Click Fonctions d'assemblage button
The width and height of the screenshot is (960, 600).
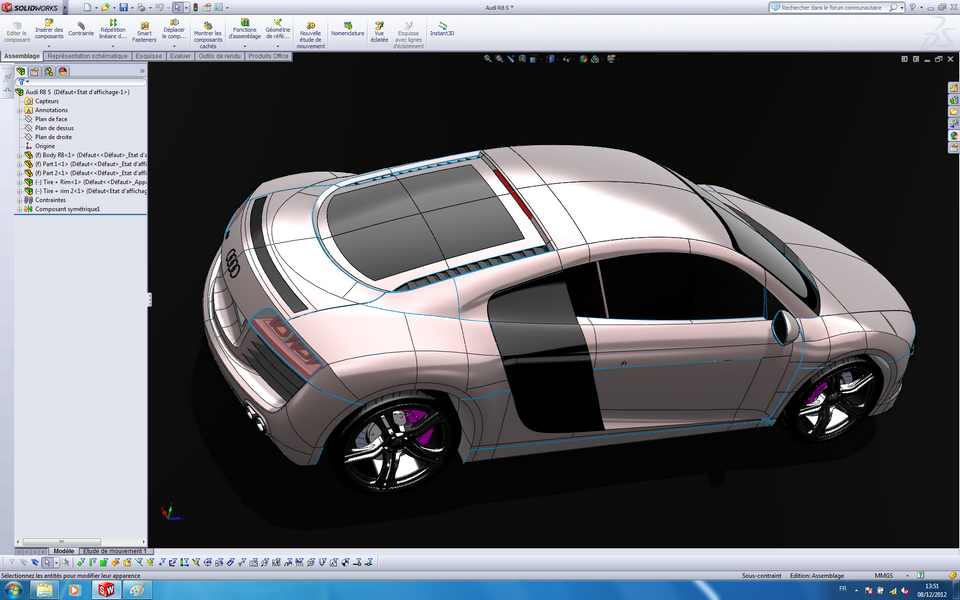tap(244, 30)
